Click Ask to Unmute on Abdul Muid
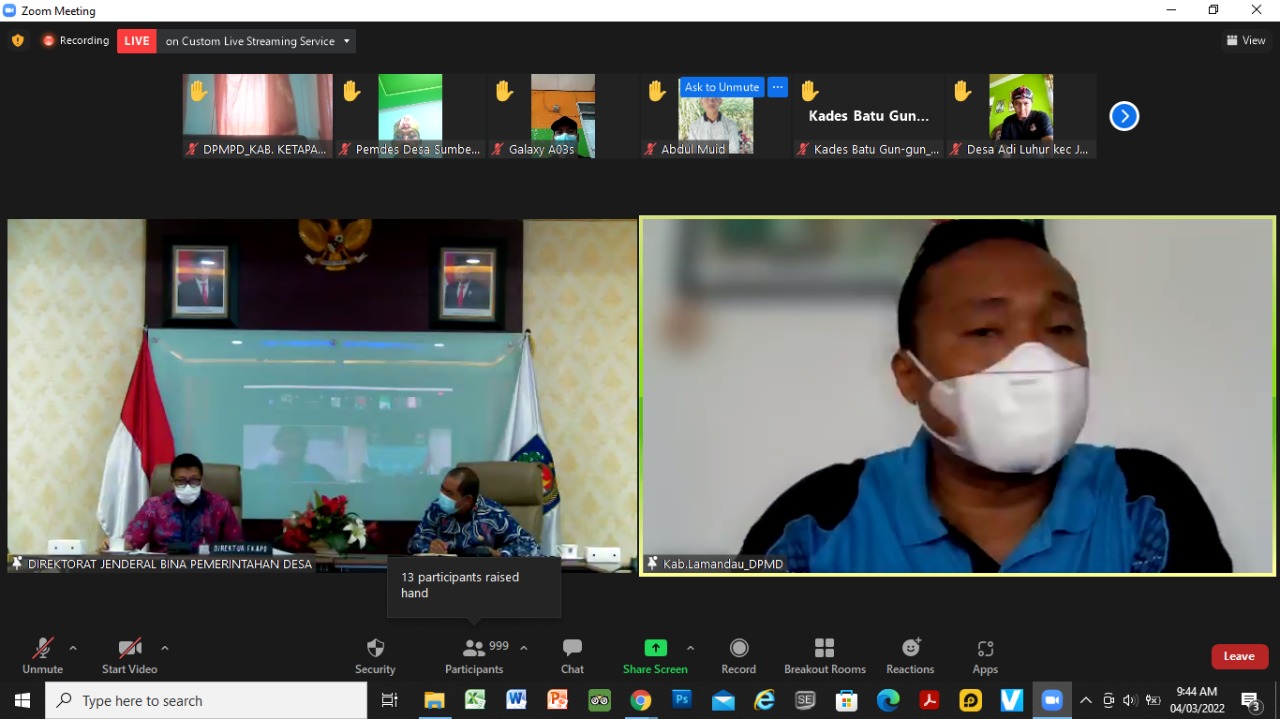The height and width of the screenshot is (719, 1280). pyautogui.click(x=721, y=87)
